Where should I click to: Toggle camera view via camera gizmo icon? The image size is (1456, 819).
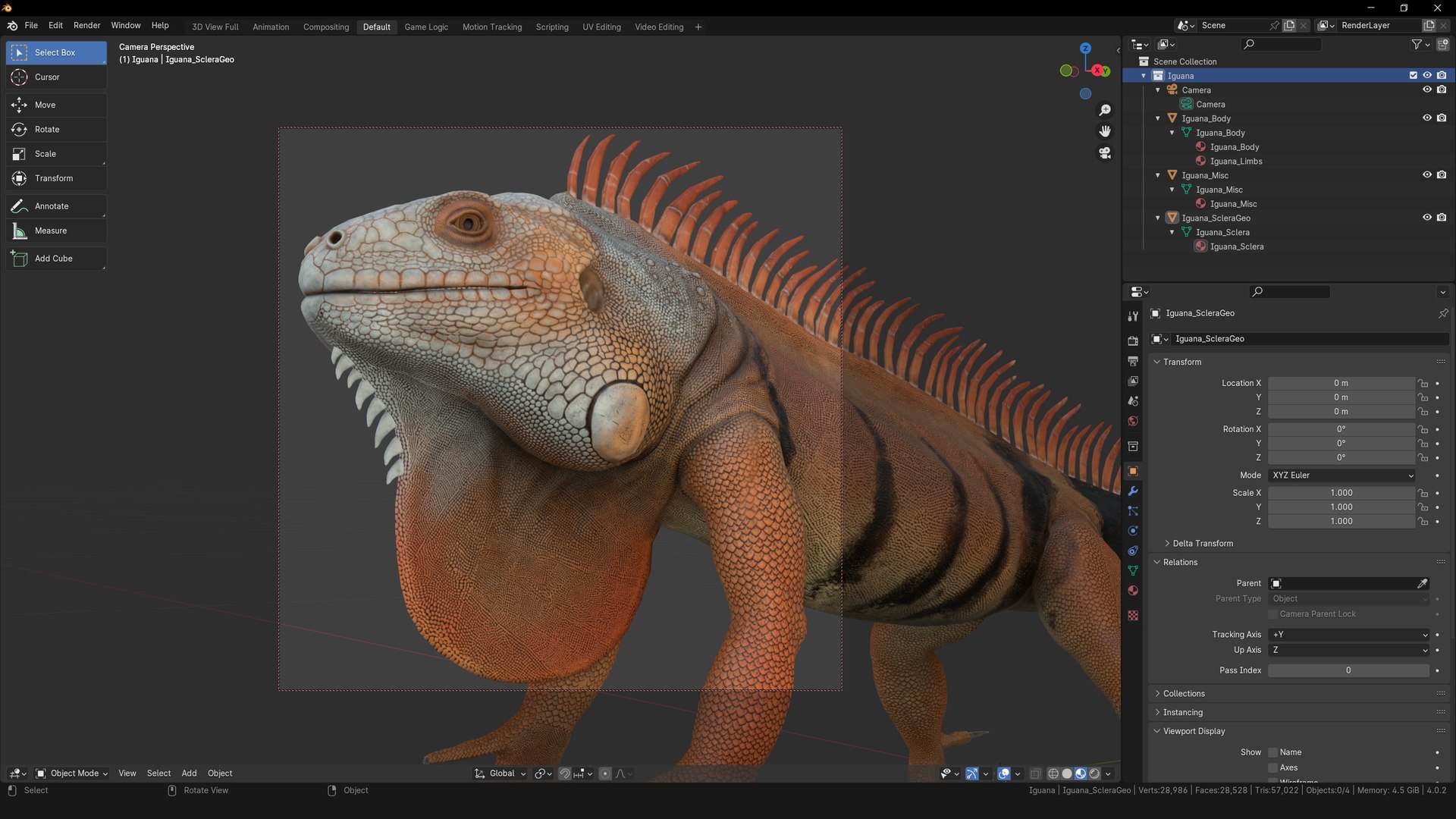[x=1105, y=153]
